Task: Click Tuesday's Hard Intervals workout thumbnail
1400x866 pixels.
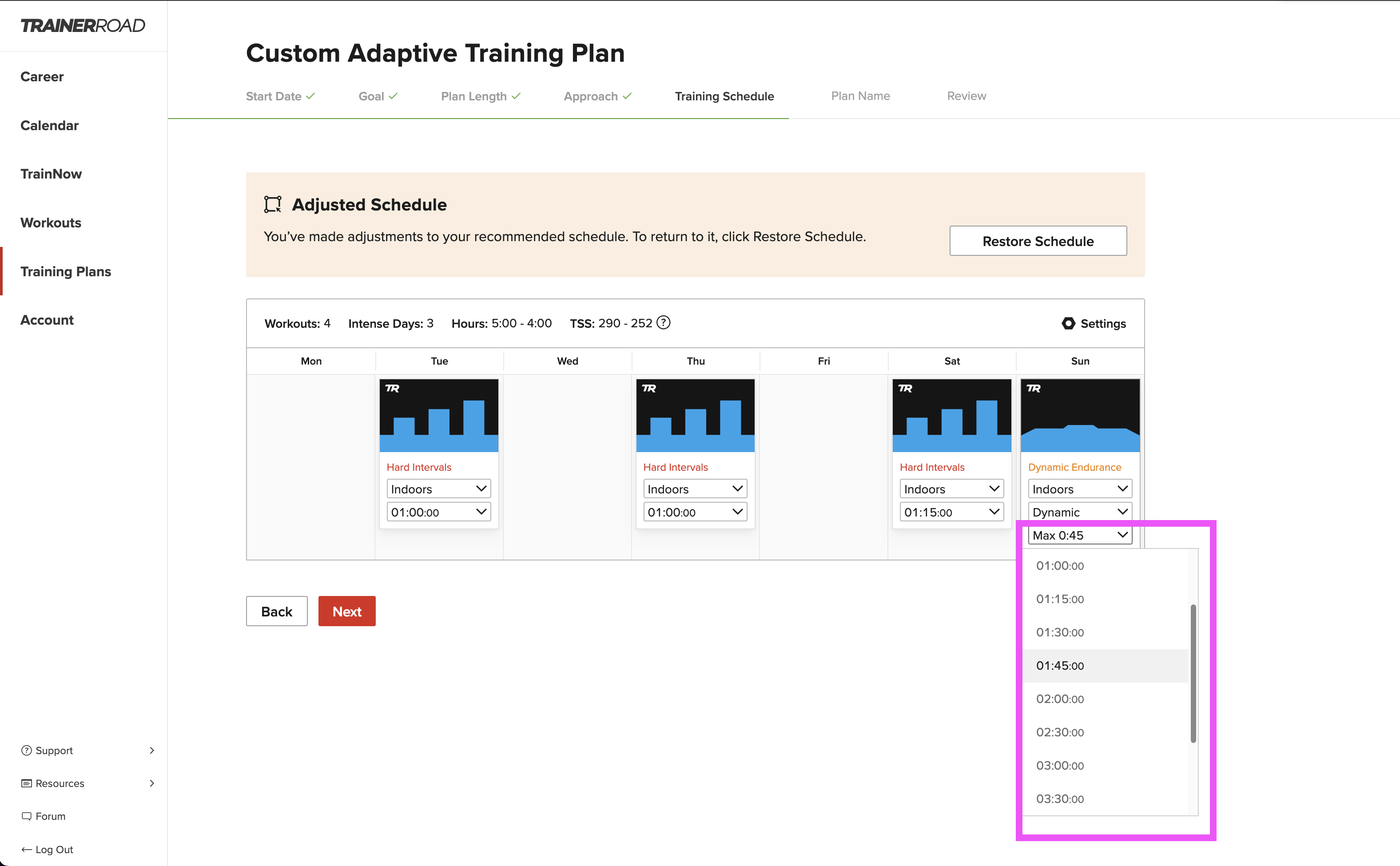Action: click(x=439, y=415)
